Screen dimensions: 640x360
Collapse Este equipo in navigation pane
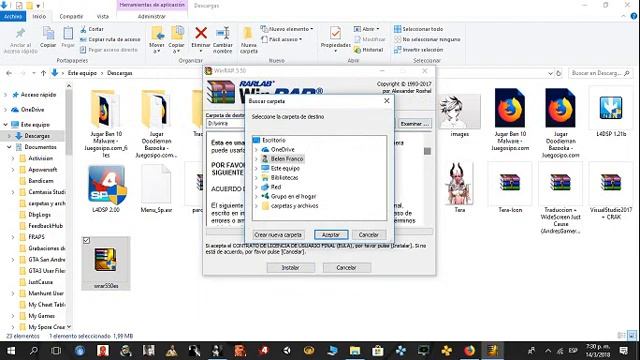(5, 124)
